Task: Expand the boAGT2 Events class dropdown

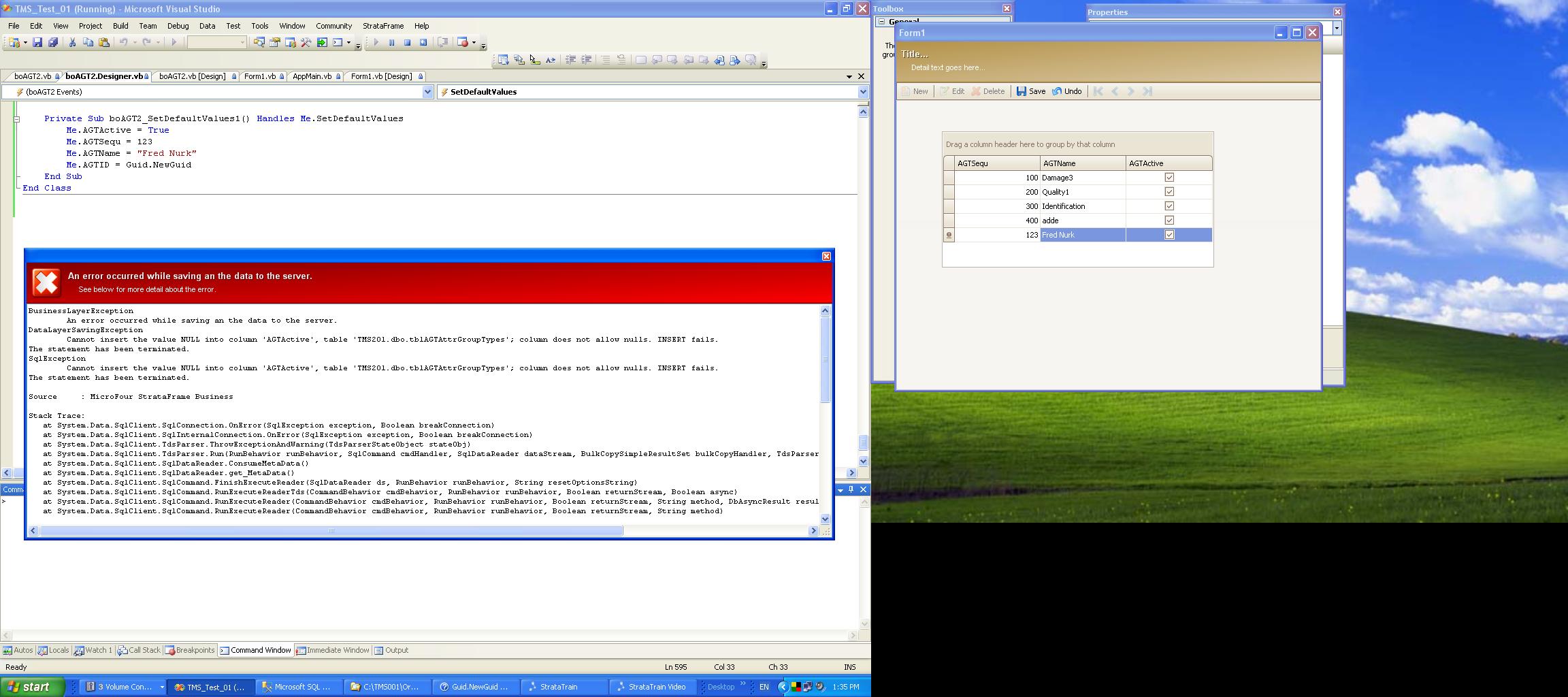Action: [427, 92]
